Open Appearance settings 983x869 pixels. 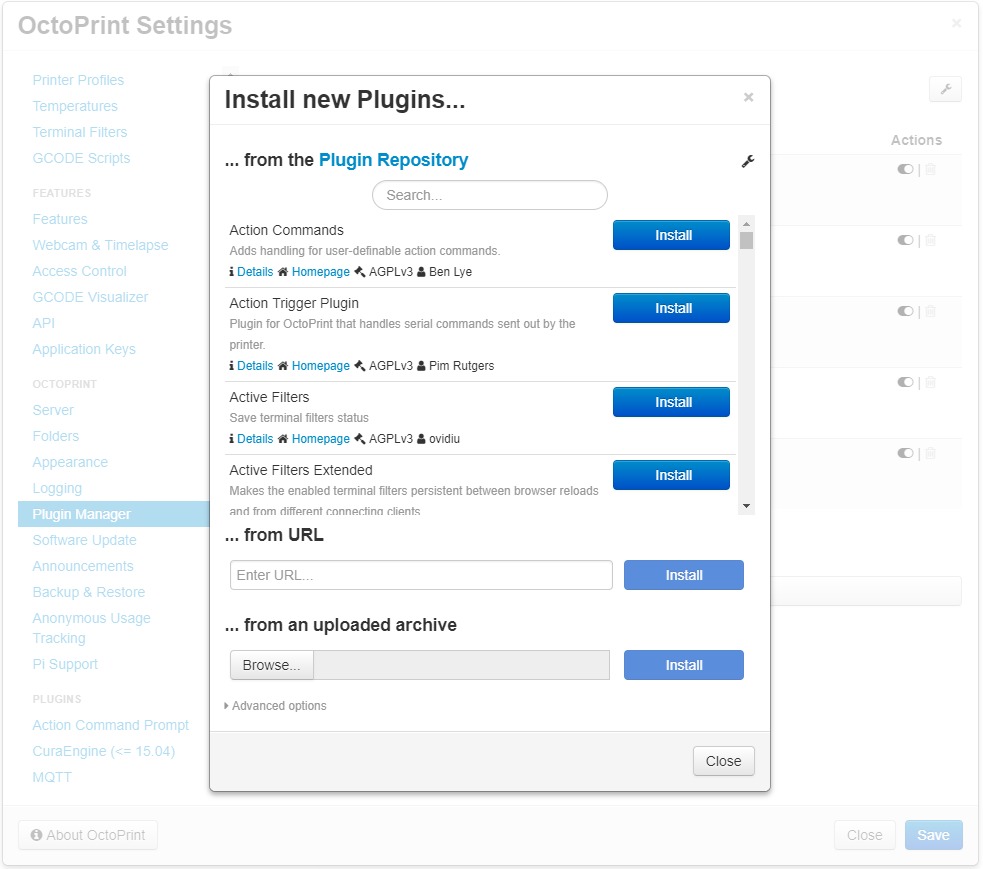(x=70, y=462)
